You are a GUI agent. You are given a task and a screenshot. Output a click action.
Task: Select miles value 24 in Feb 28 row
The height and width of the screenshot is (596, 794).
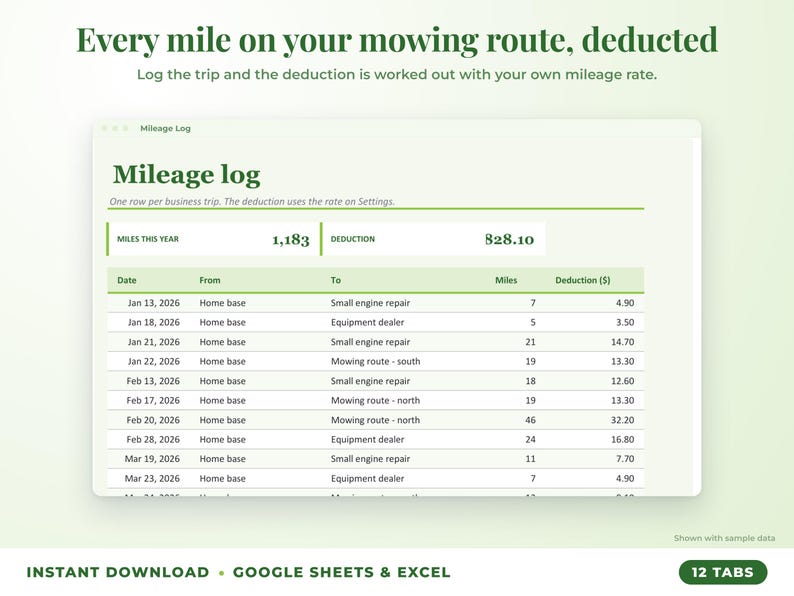(x=530, y=439)
